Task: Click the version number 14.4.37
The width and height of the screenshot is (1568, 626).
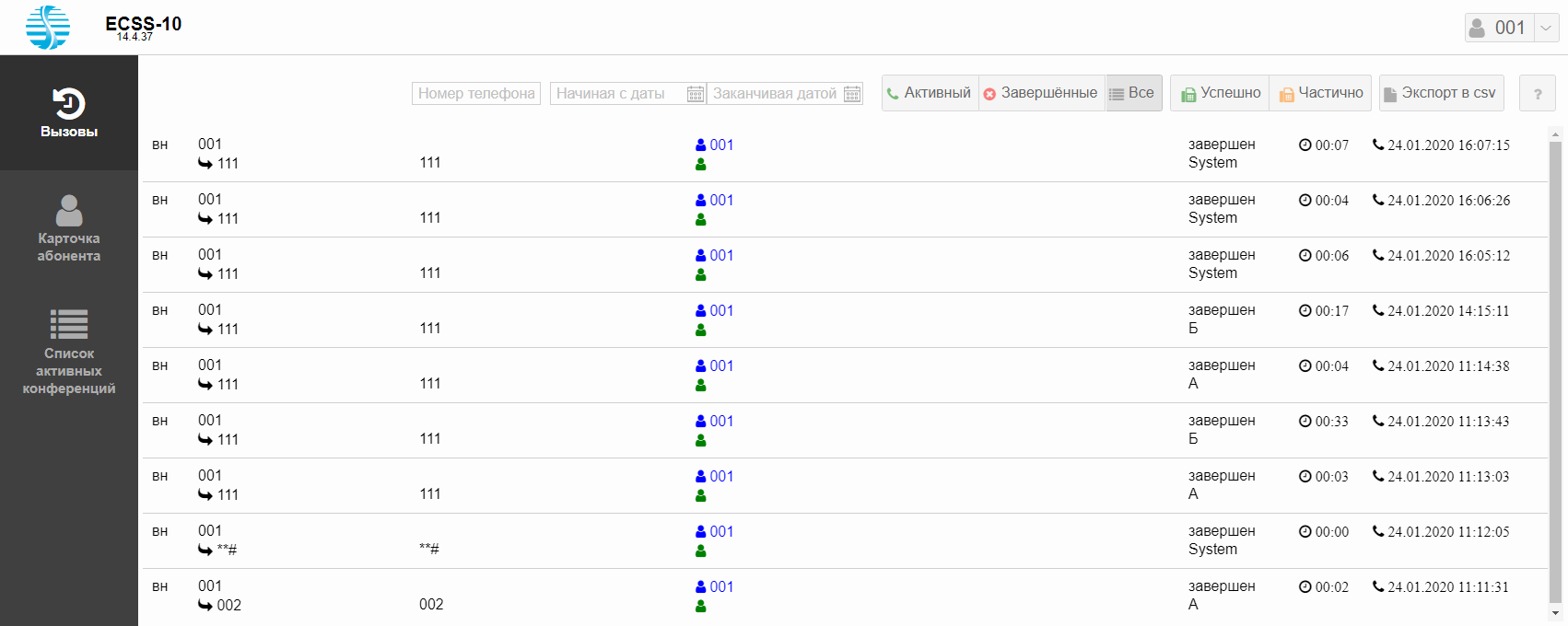Action: [x=135, y=37]
